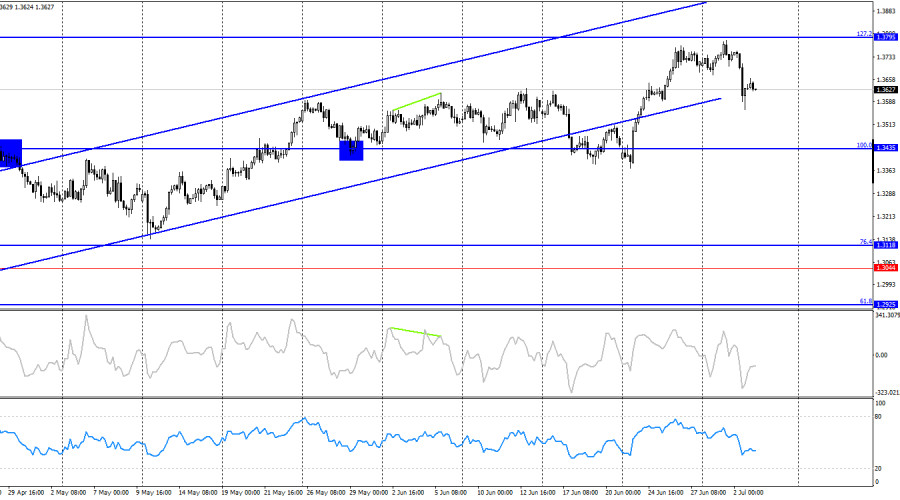Select the blue rectangle near 29 May
The width and height of the screenshot is (900, 500).
click(x=351, y=150)
